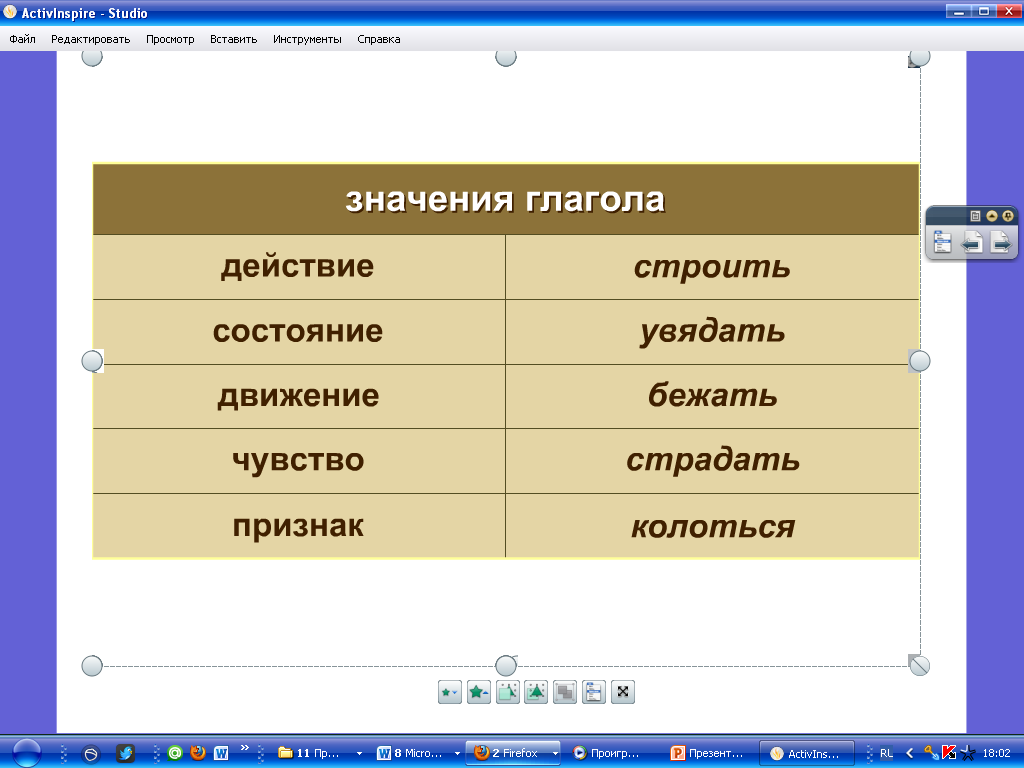The height and width of the screenshot is (768, 1024).
Task: Open the Инструменты menu
Action: tap(307, 40)
